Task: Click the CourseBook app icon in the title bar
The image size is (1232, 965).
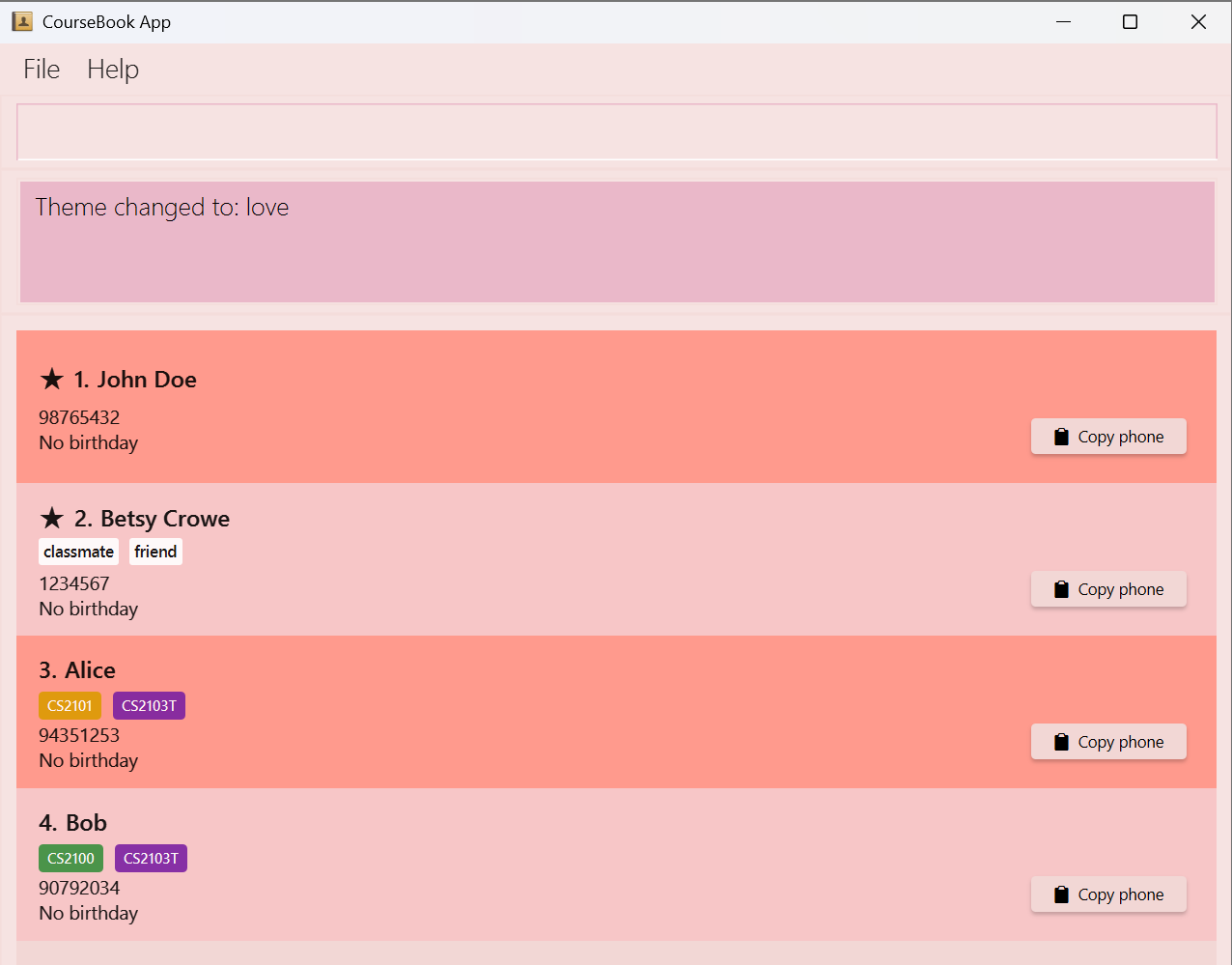Action: coord(20,20)
